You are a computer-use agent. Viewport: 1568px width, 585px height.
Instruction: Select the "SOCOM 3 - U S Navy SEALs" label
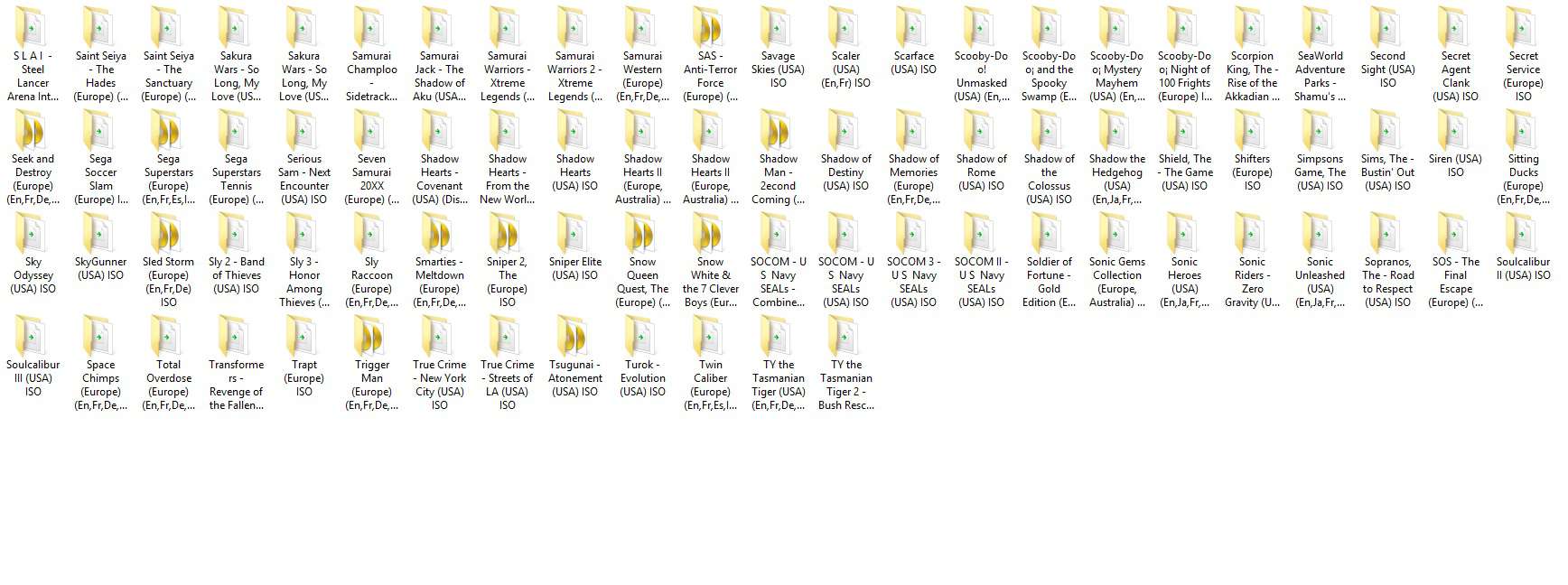tap(913, 282)
